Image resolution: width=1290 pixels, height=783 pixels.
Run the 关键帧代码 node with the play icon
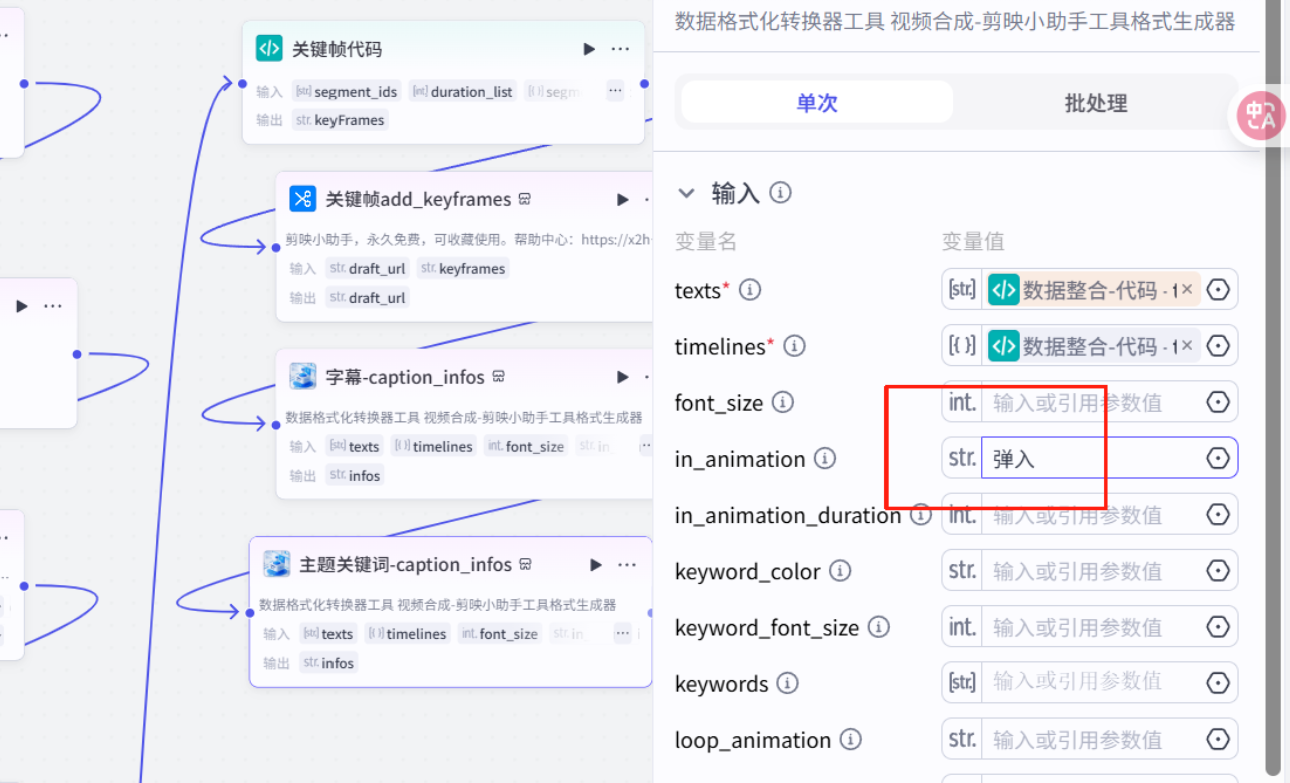click(589, 47)
